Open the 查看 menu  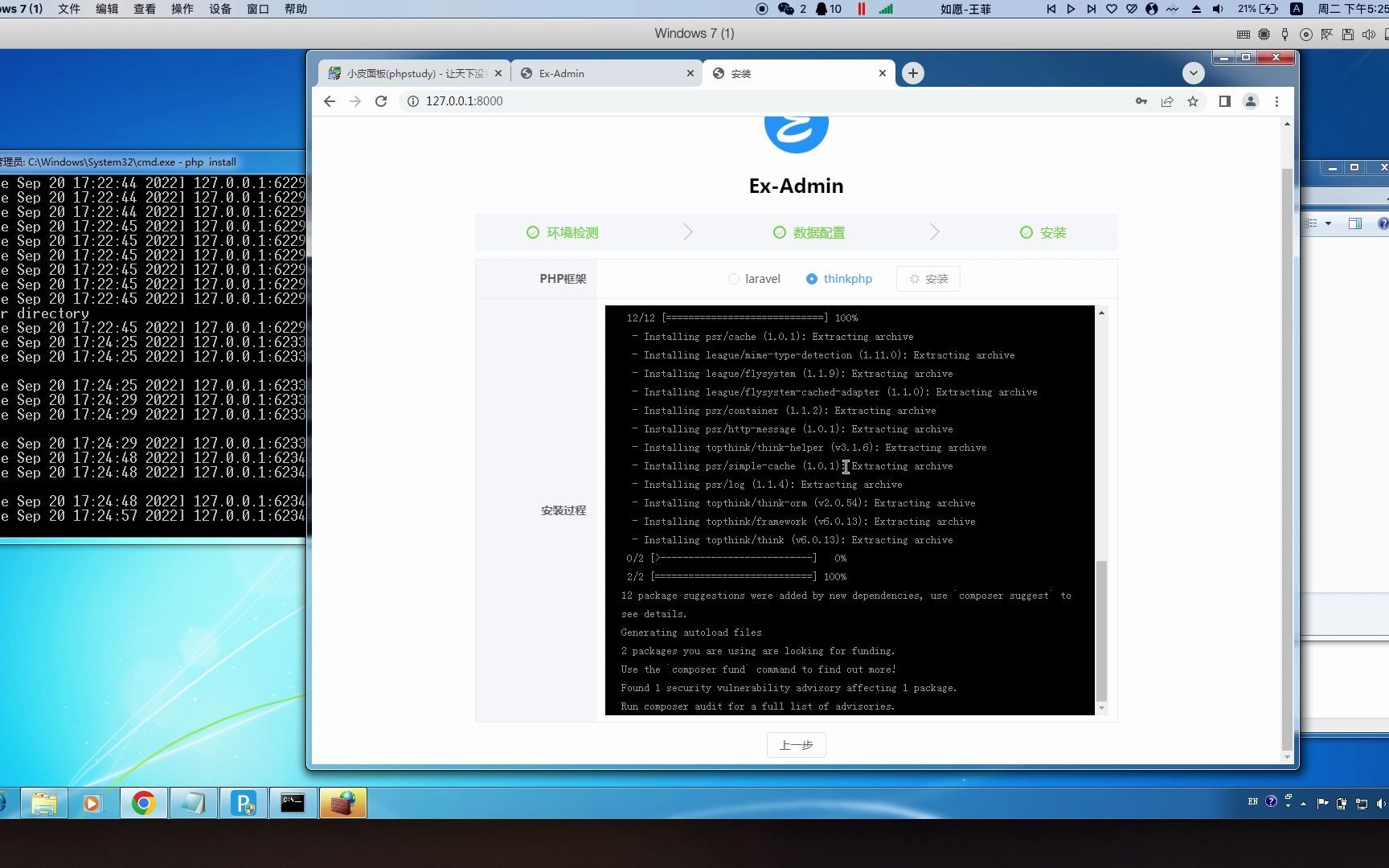coord(145,9)
